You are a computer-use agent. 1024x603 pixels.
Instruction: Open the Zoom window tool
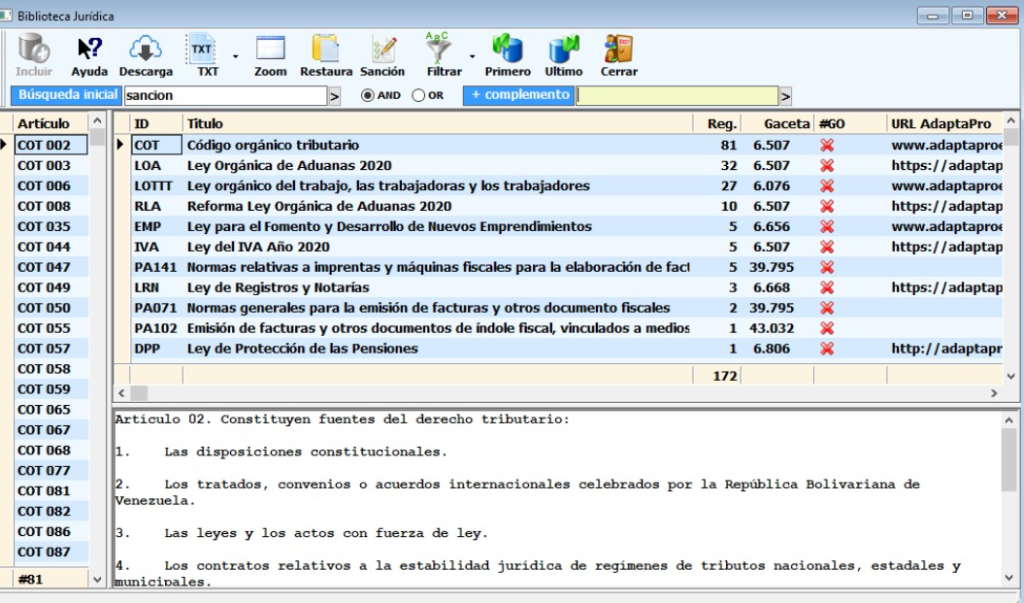point(270,49)
